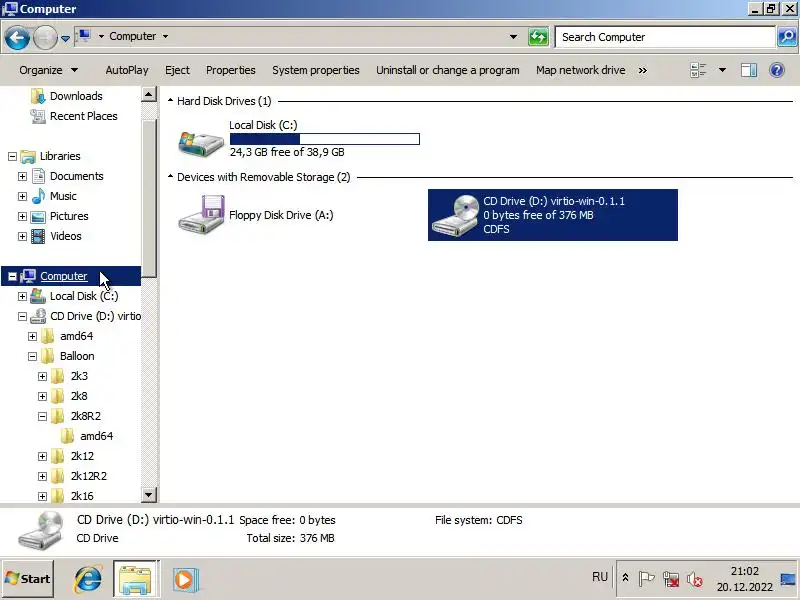This screenshot has width=800, height=600.
Task: Collapse the Computer tree node
Action: pyautogui.click(x=12, y=276)
